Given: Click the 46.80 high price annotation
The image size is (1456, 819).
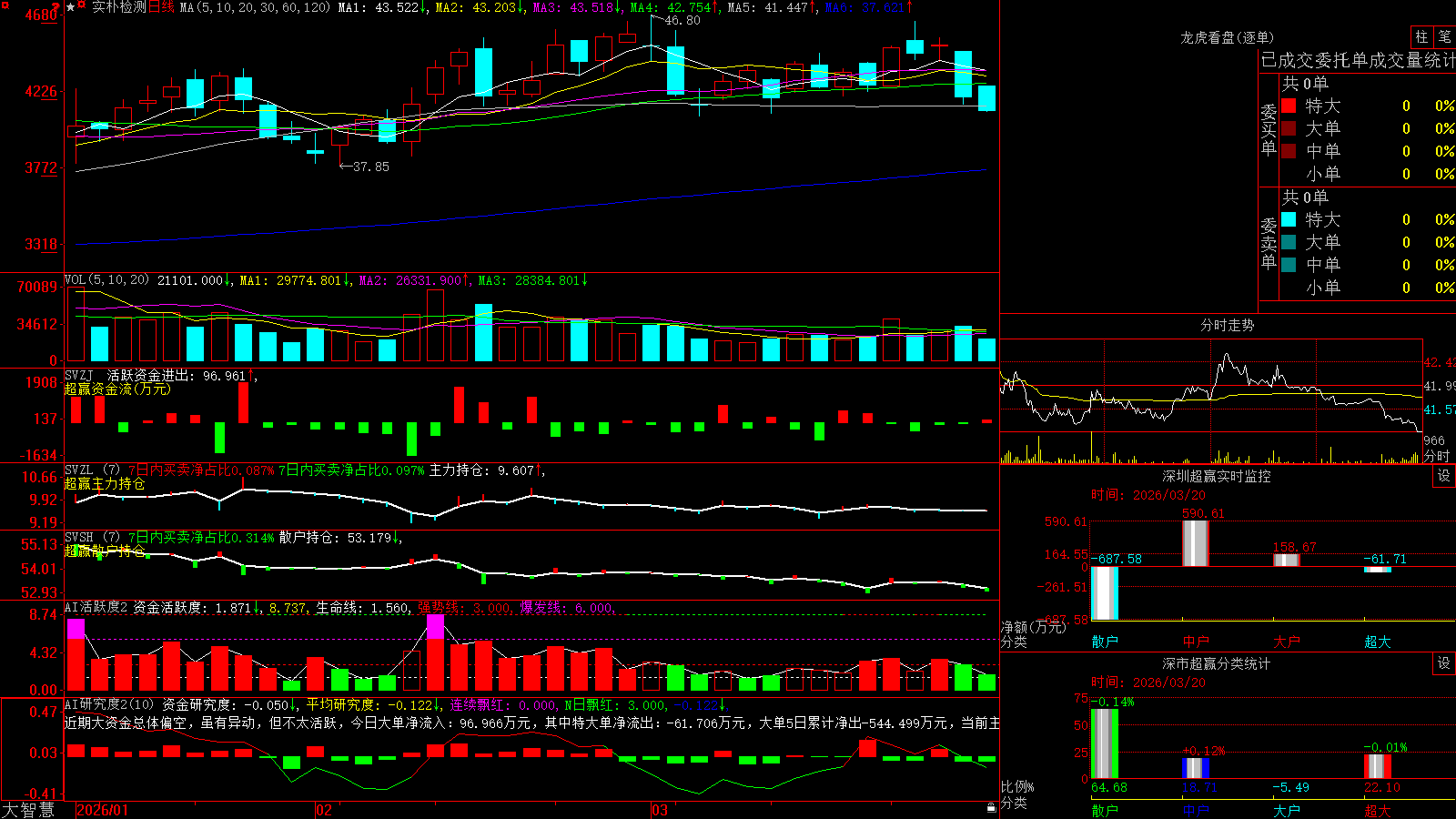Looking at the screenshot, I should [x=682, y=20].
